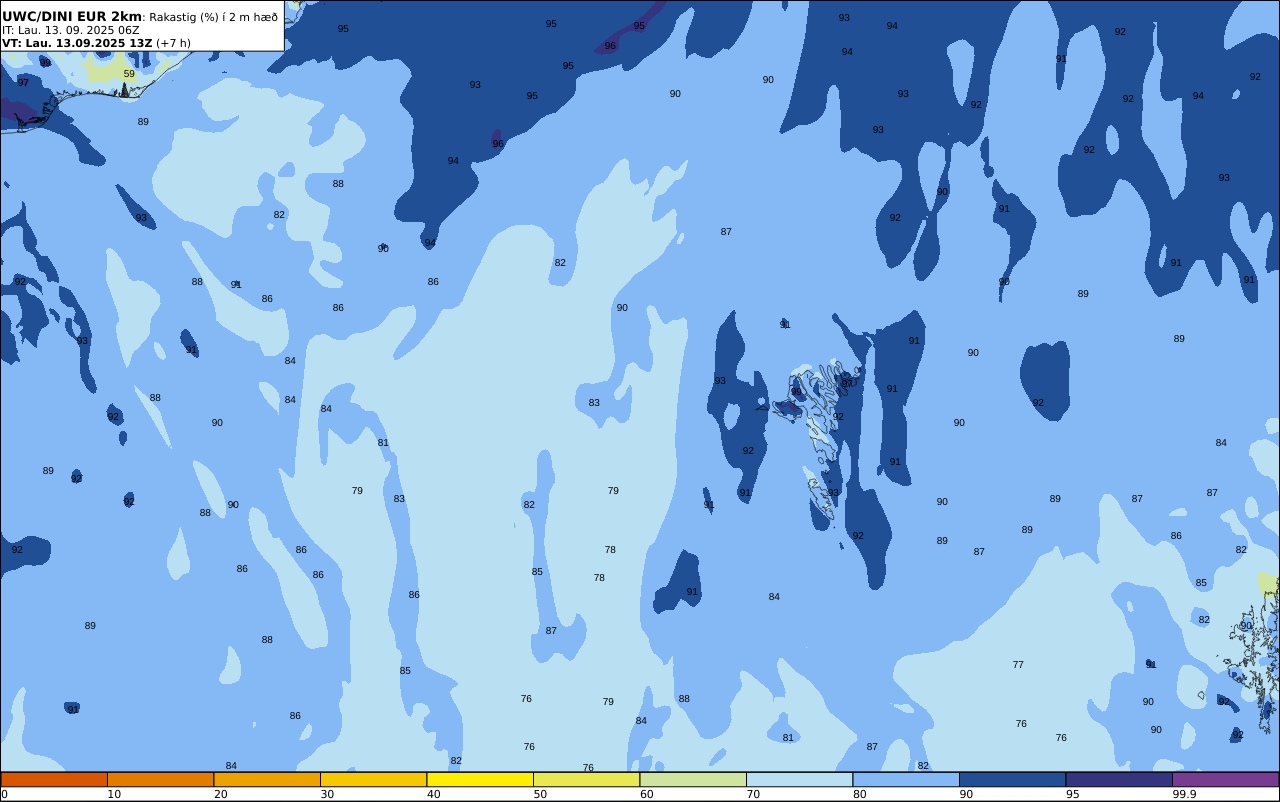Click the navy 95–99.9 legend swatch
1280x802 pixels.
[1119, 779]
